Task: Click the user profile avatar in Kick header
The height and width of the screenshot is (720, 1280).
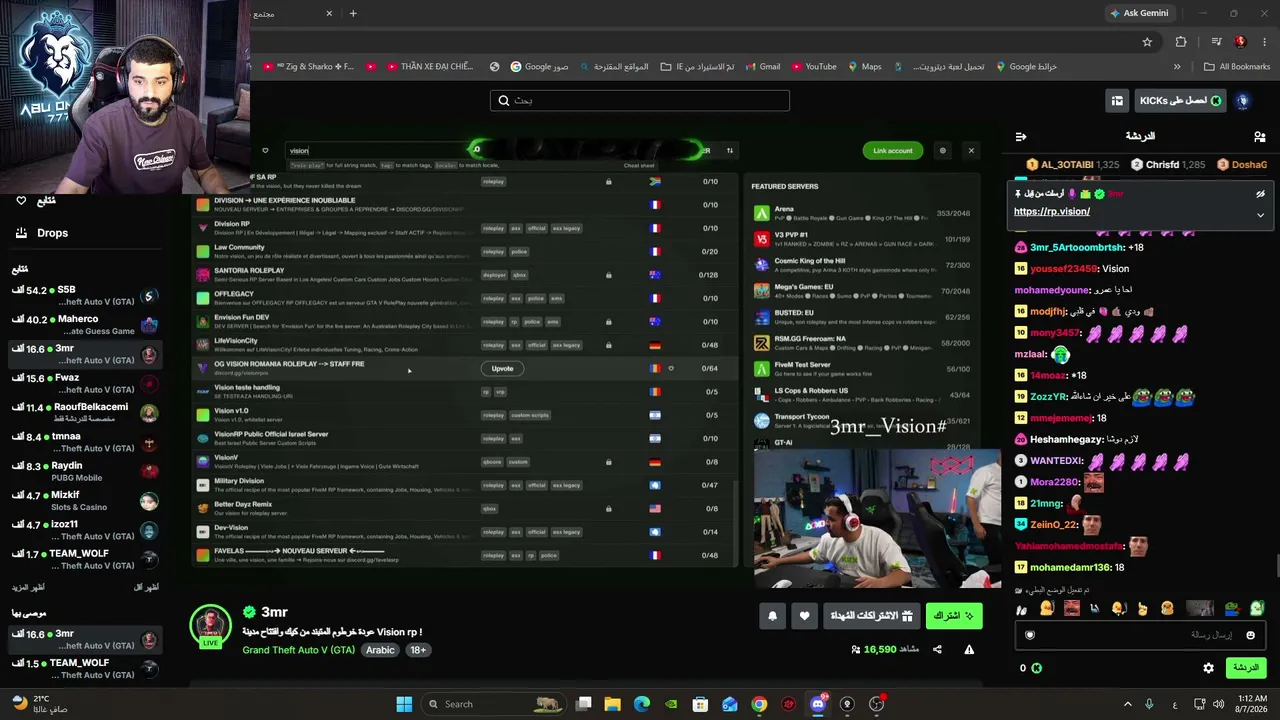Action: click(1243, 101)
